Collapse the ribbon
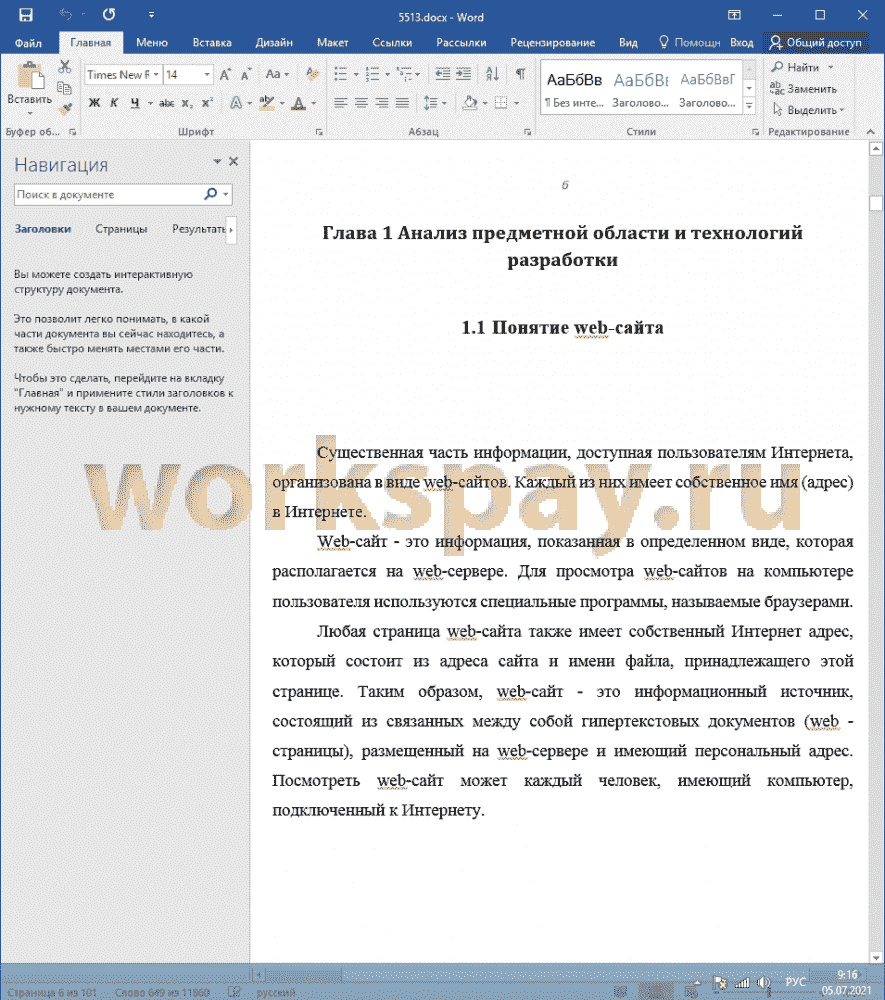The image size is (885, 1000). 871,132
